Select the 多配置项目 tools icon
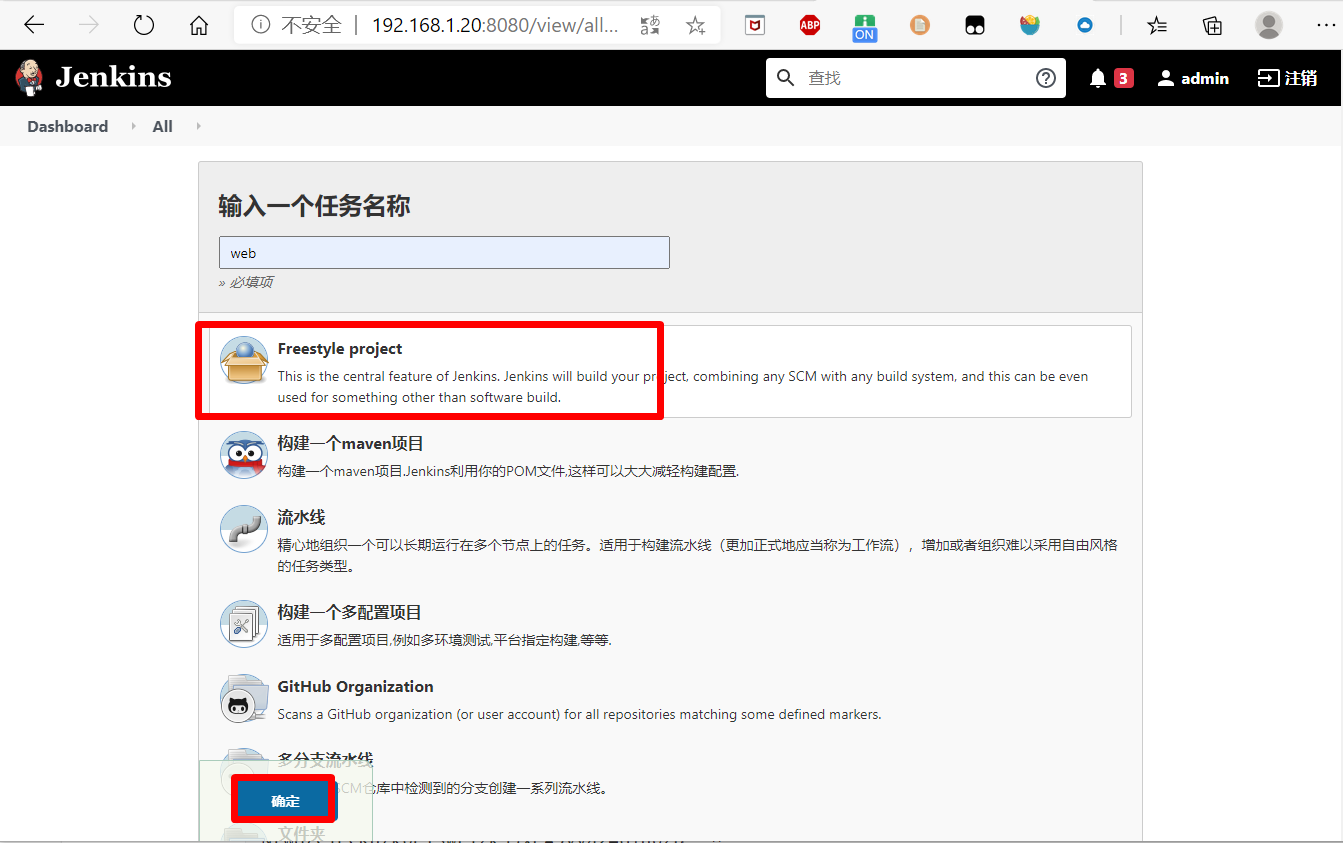The height and width of the screenshot is (843, 1343). click(244, 624)
